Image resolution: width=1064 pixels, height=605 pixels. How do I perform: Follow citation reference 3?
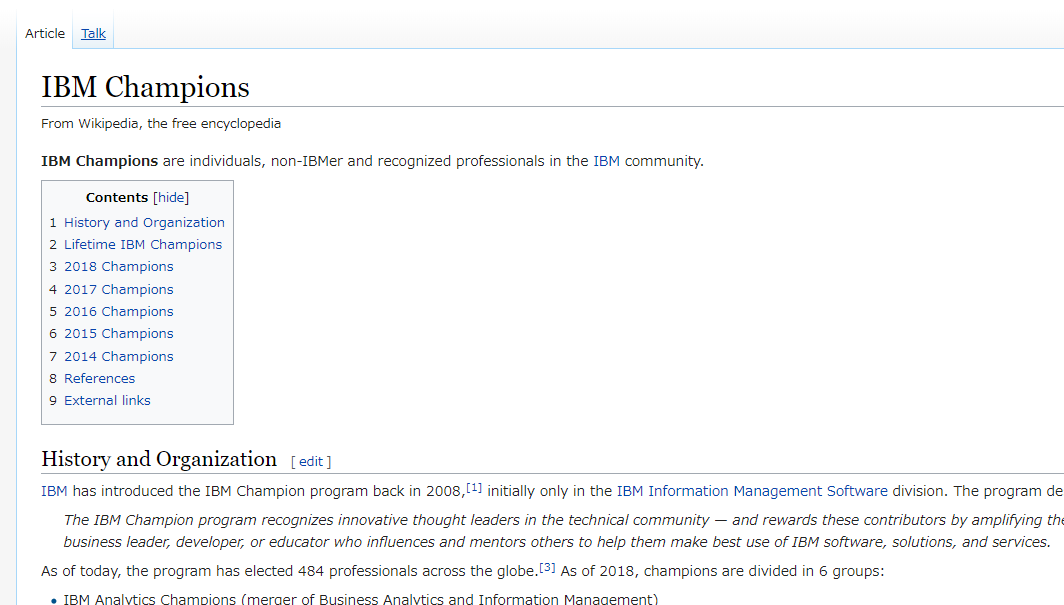547,567
